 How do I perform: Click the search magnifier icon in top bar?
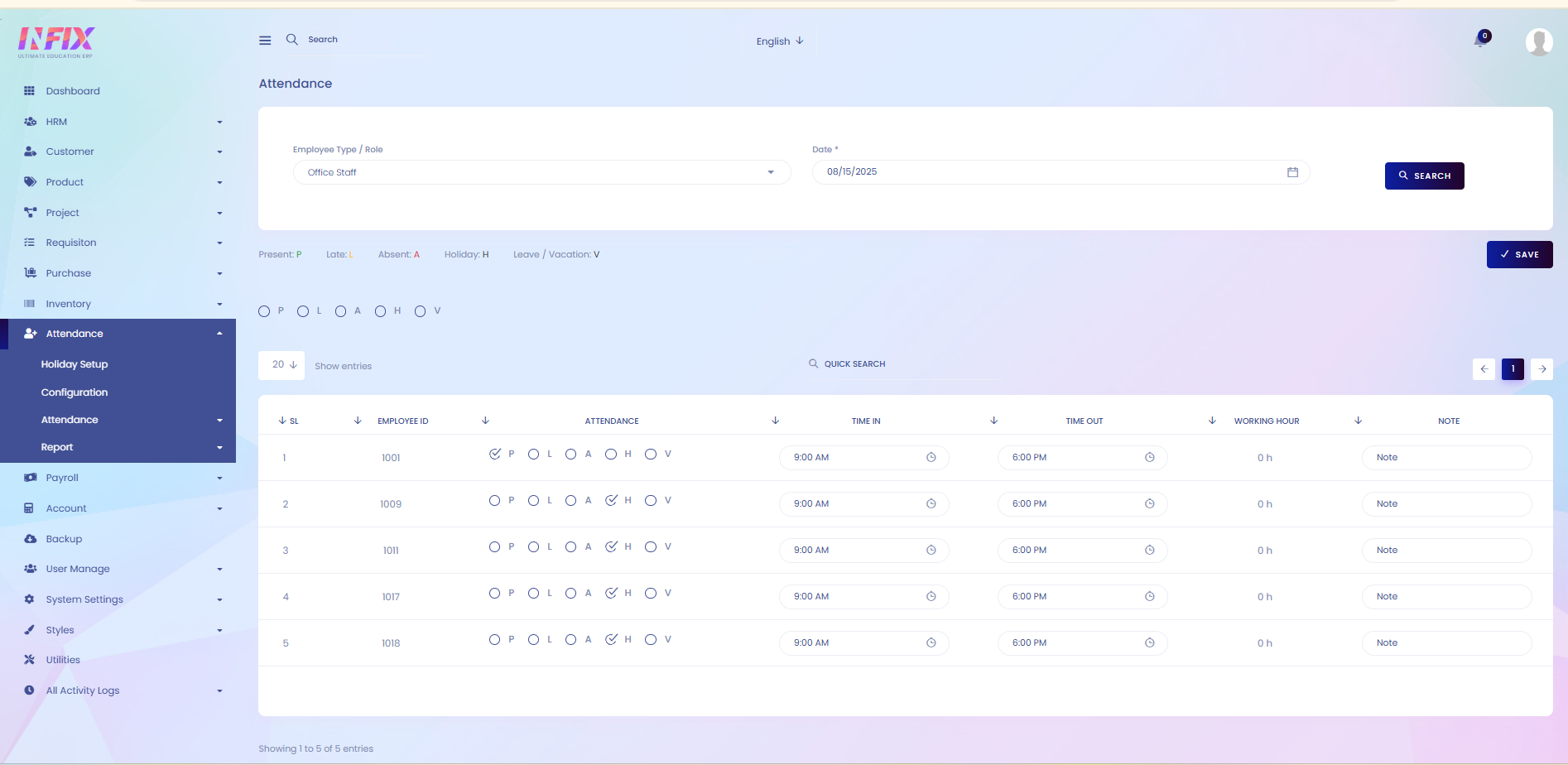[292, 40]
